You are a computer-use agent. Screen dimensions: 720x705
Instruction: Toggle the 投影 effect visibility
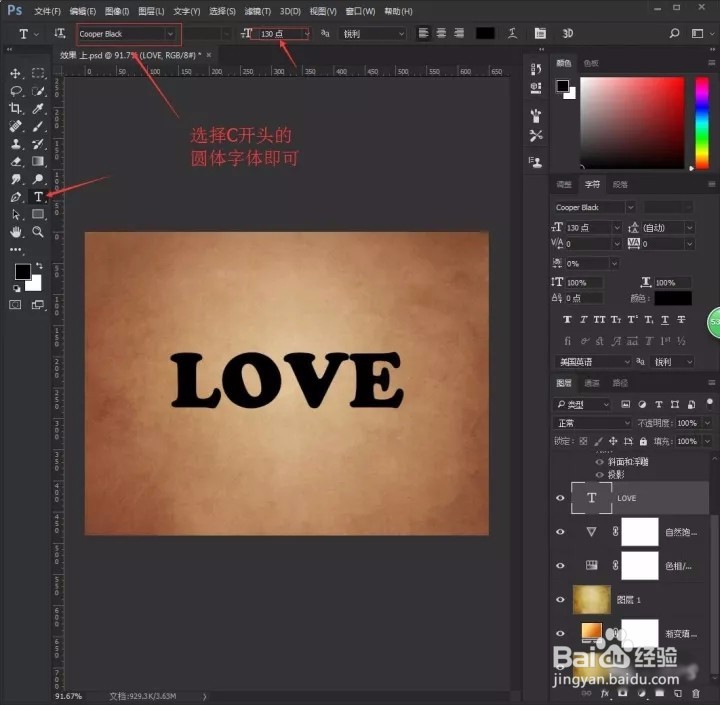coord(600,475)
